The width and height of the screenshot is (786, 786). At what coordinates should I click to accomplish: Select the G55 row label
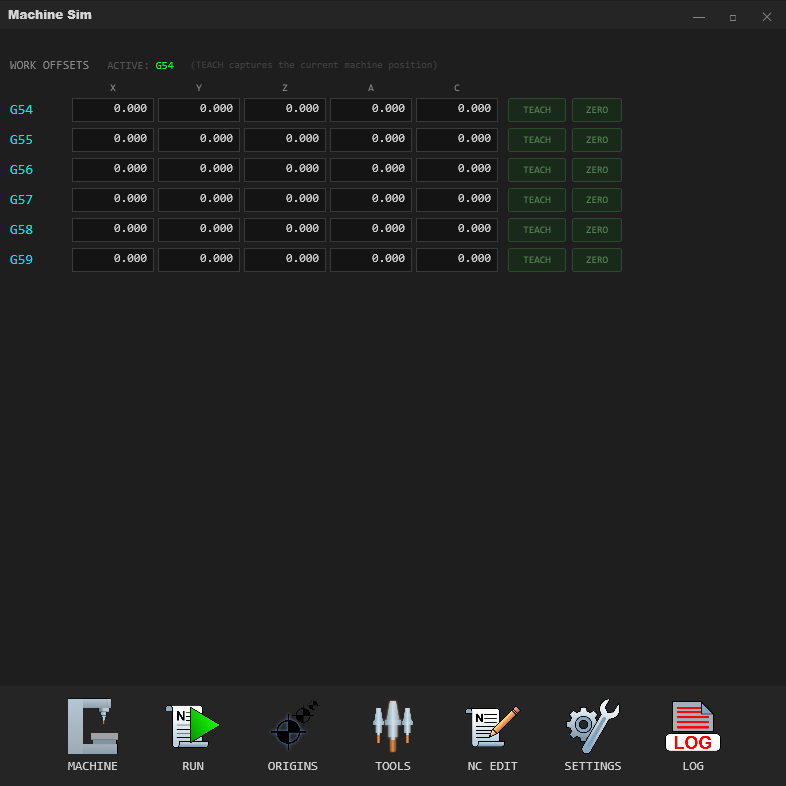[x=21, y=140]
